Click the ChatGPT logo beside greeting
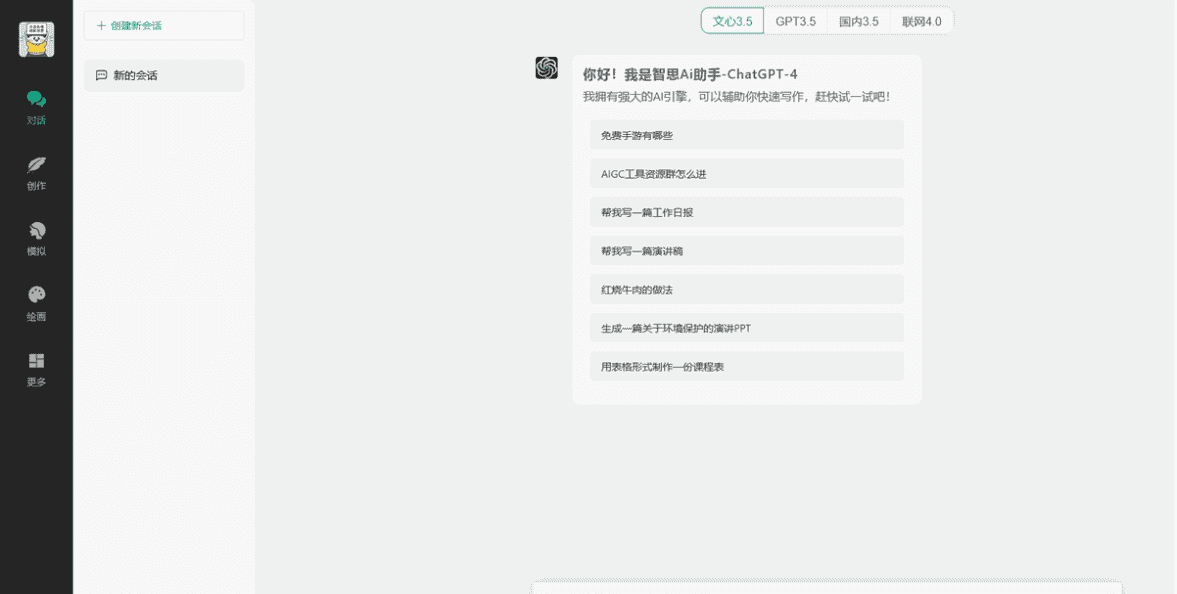1177x594 pixels. point(546,68)
